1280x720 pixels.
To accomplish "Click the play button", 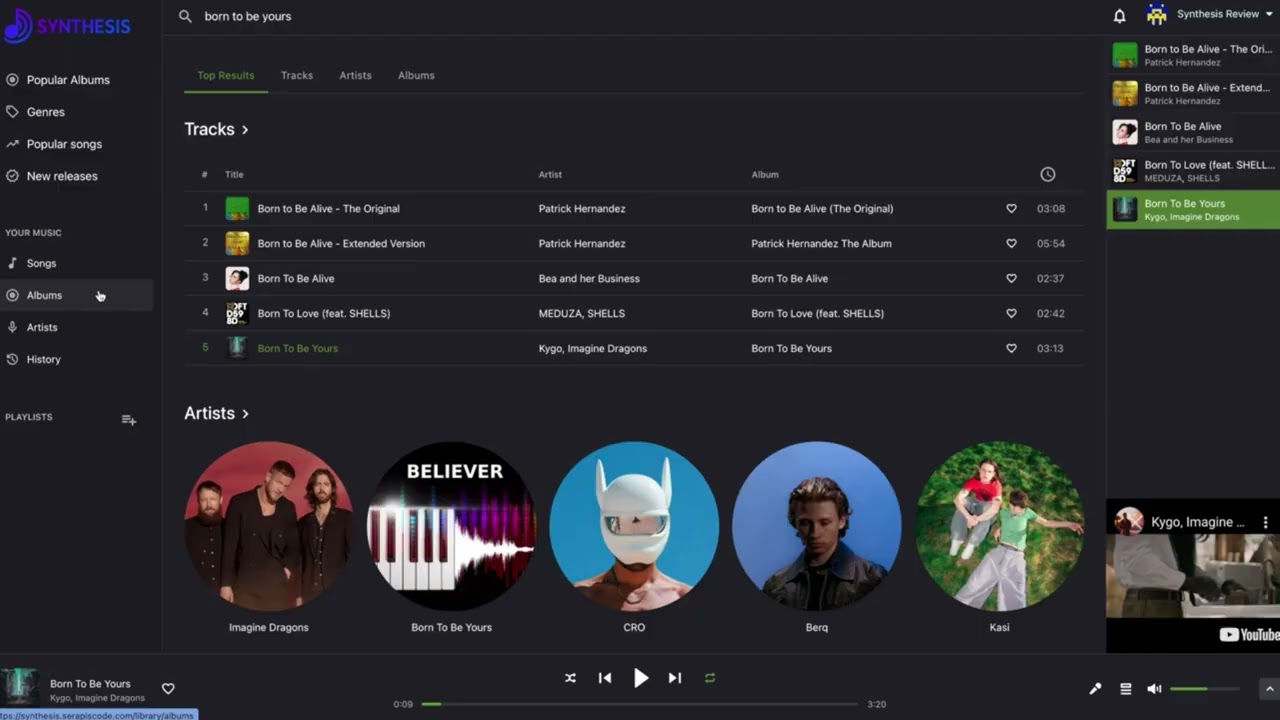I will click(641, 678).
